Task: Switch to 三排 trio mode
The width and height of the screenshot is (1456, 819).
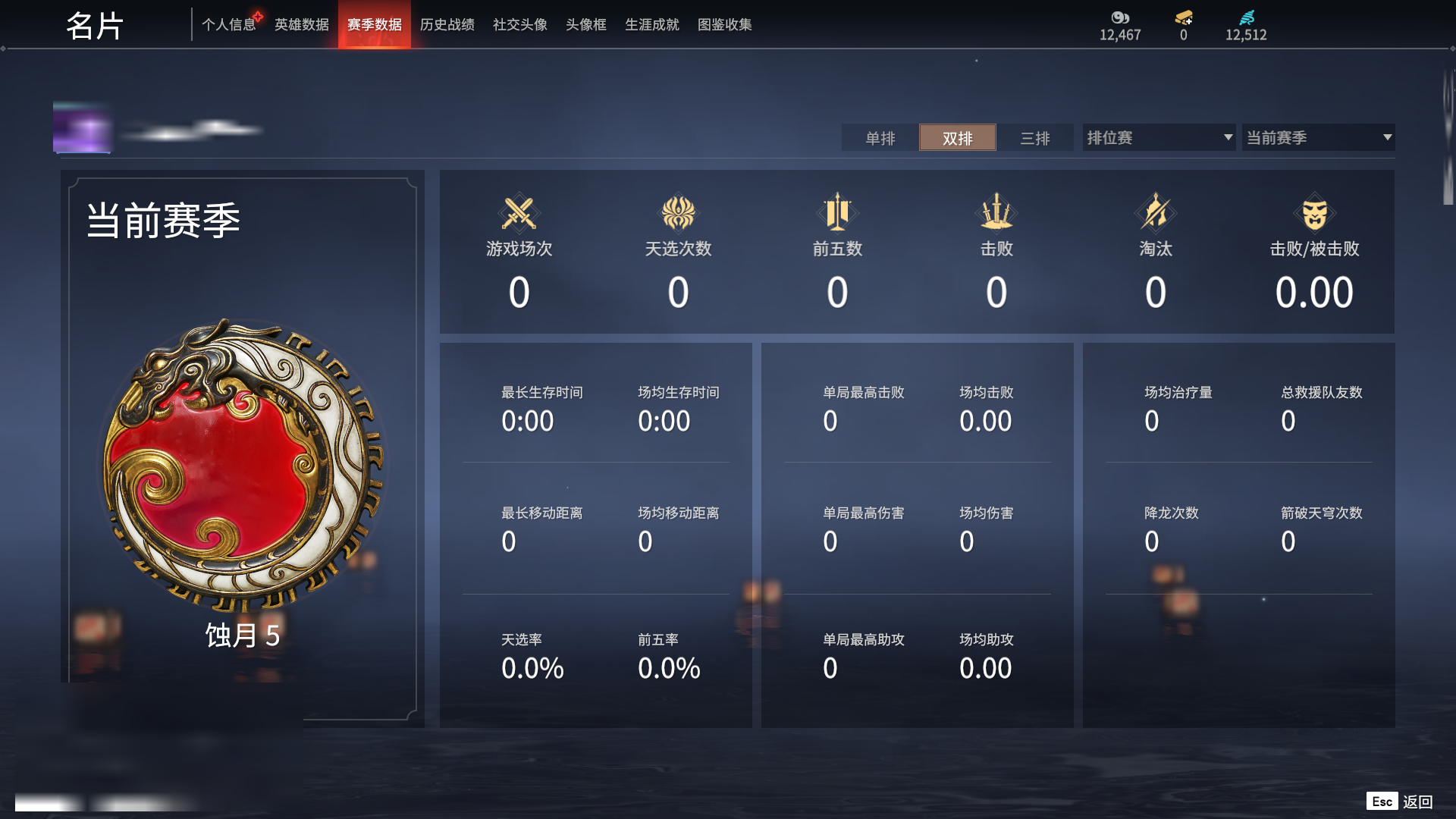Action: (1035, 138)
